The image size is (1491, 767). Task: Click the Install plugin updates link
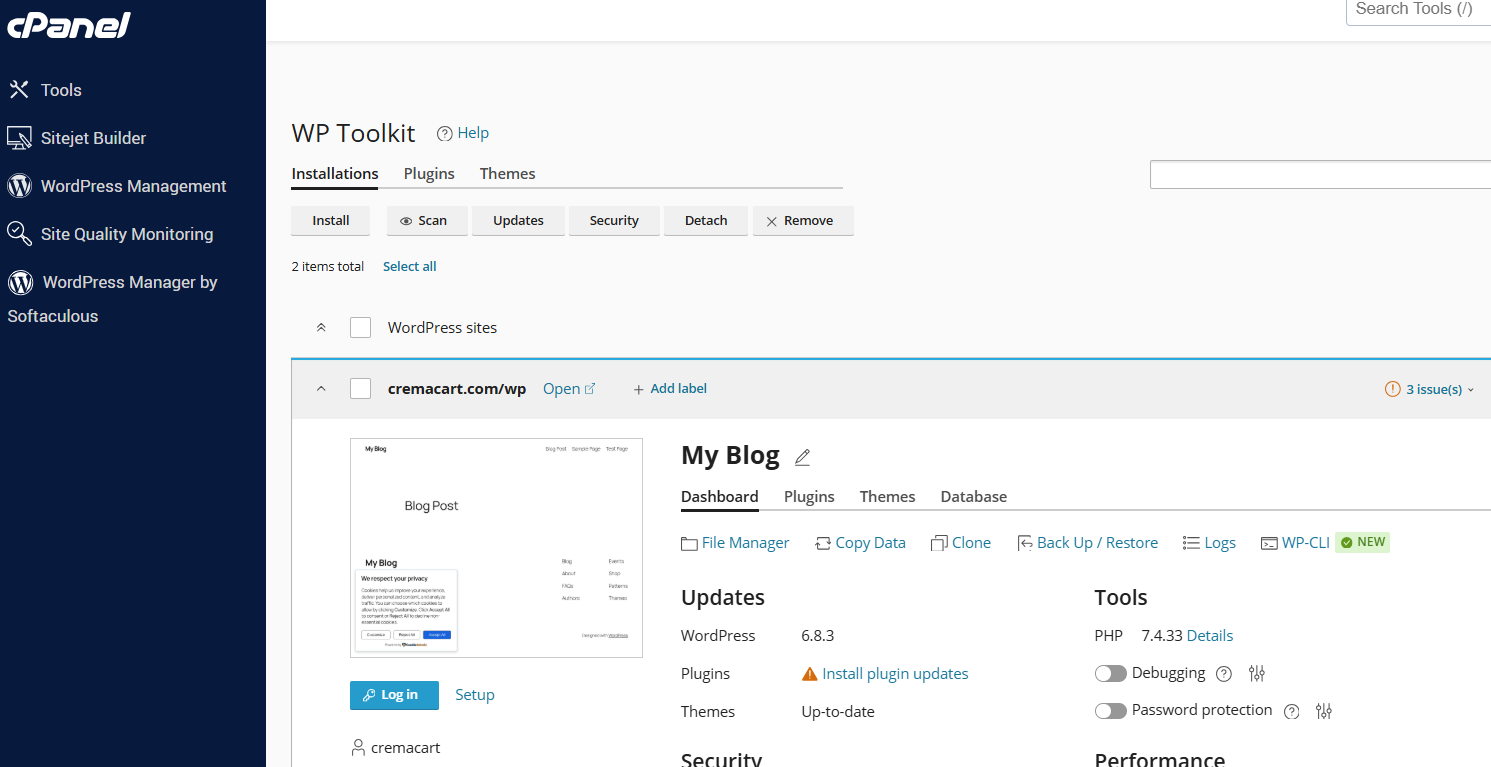point(895,674)
